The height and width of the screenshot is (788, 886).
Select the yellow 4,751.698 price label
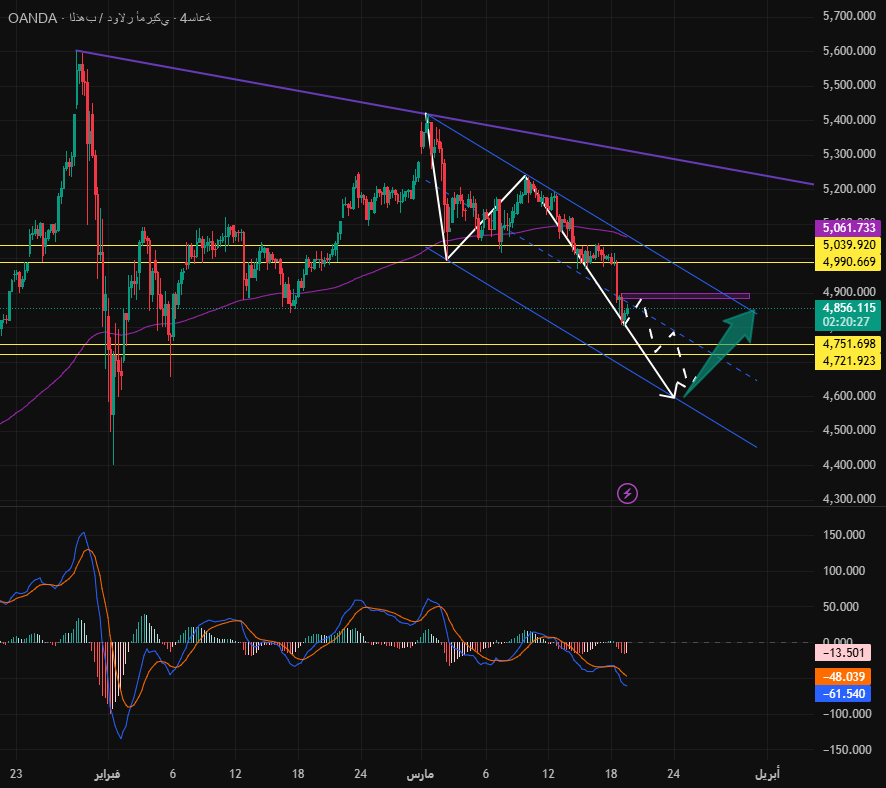pyautogui.click(x=848, y=343)
